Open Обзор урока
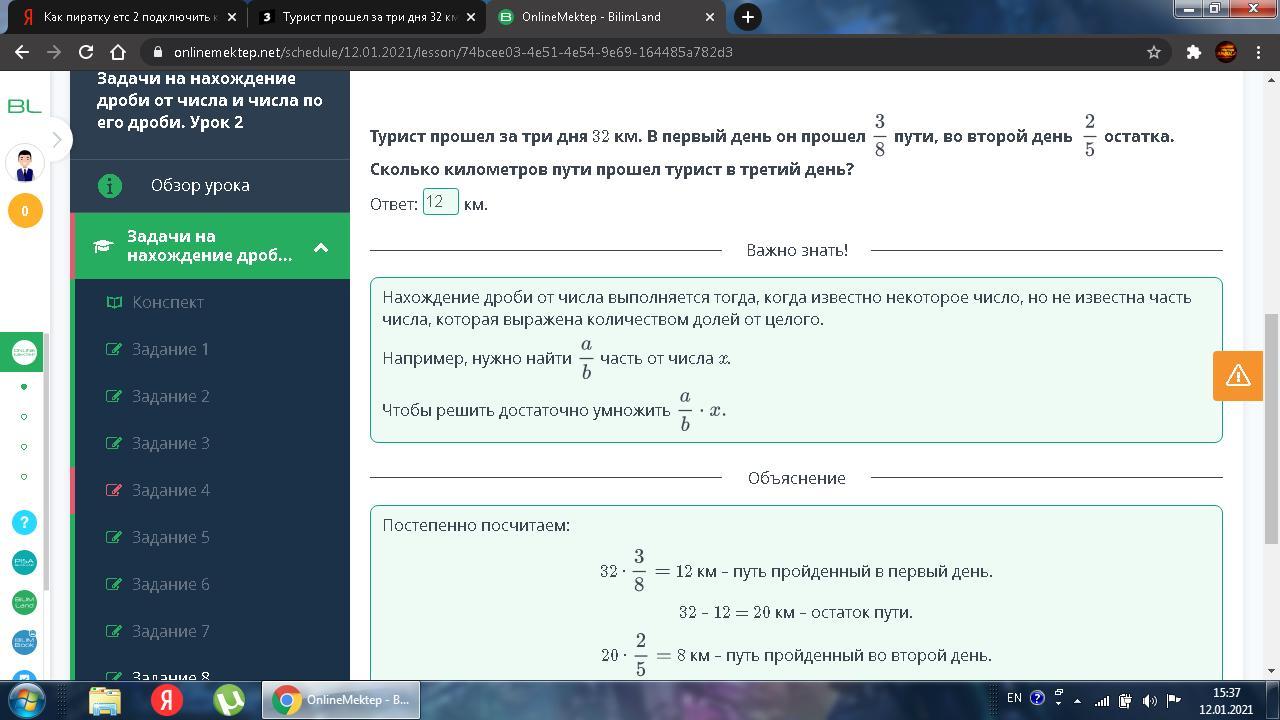 (x=200, y=185)
